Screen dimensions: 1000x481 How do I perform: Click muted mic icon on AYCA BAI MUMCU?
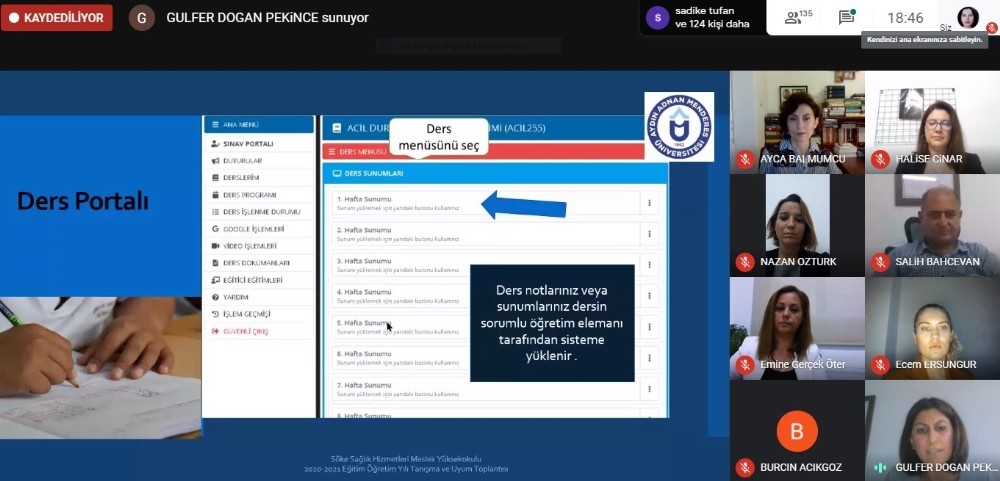[x=744, y=159]
